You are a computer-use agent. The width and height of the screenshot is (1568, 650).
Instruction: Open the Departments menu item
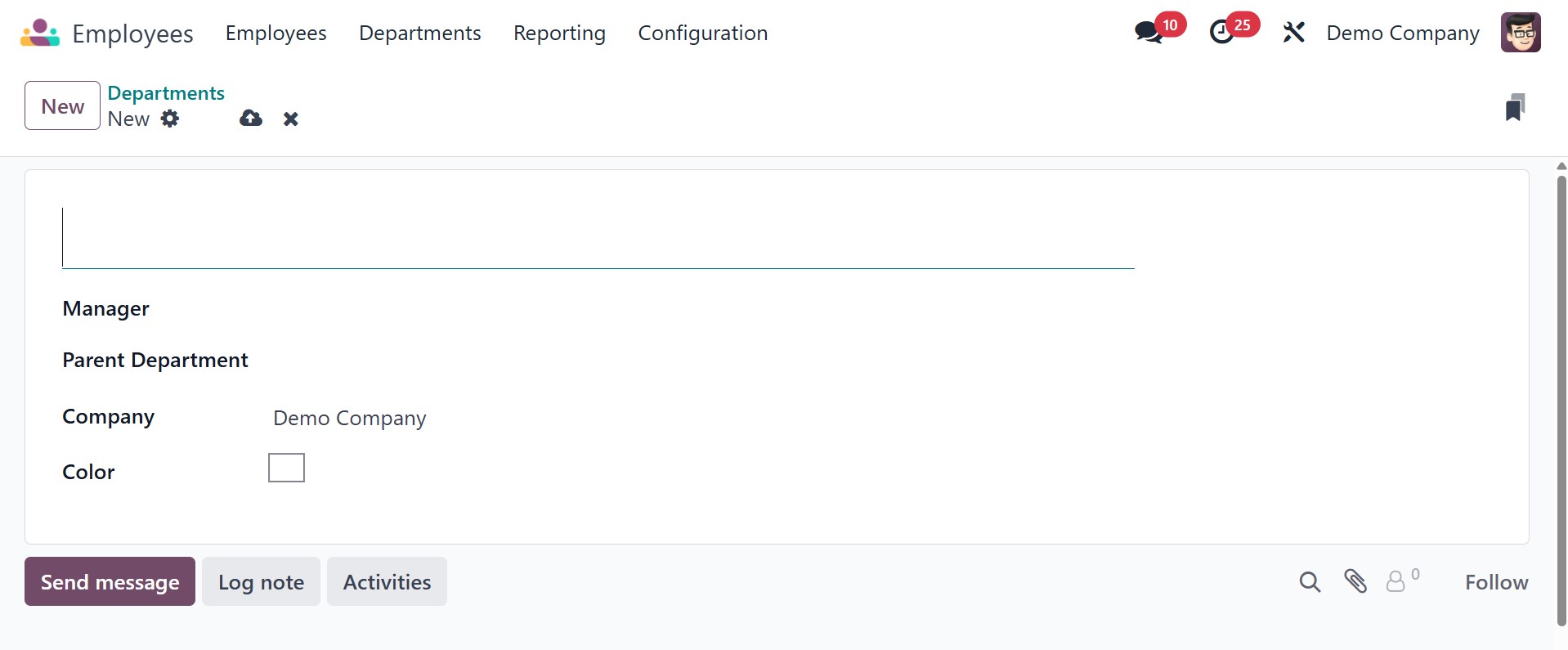tap(419, 33)
